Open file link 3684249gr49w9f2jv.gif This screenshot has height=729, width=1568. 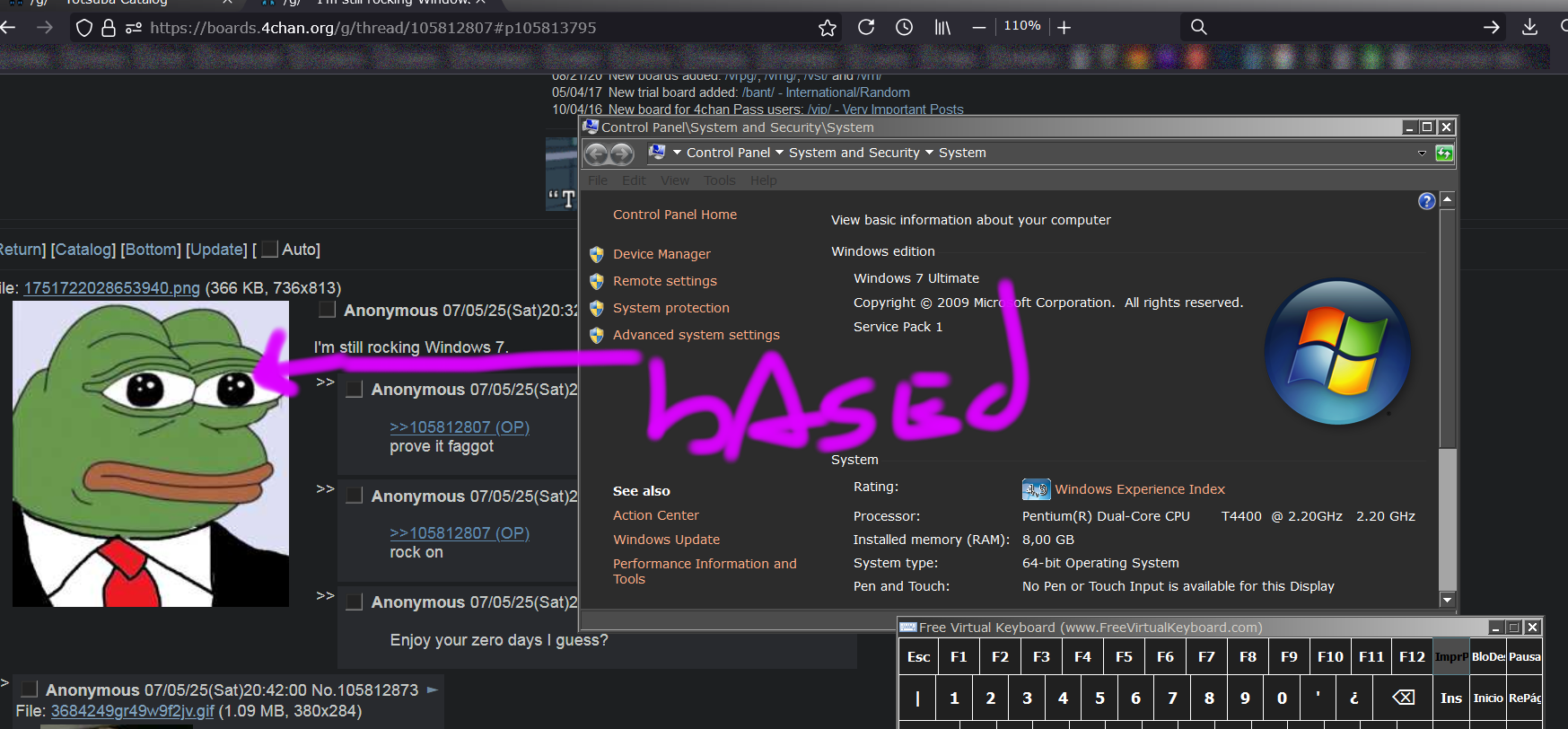tap(133, 711)
